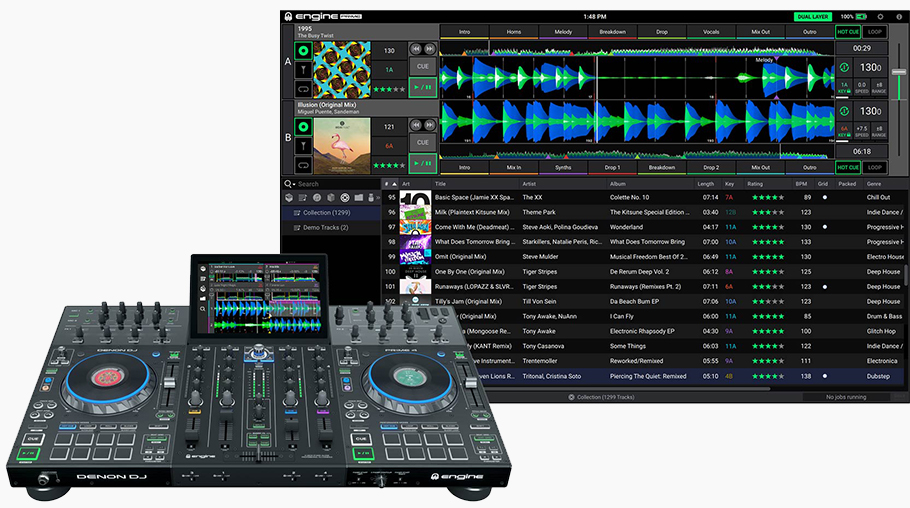Screen dimensions: 910x508
Task: Seek within Deck A's track overview waveform
Action: [x=637, y=49]
